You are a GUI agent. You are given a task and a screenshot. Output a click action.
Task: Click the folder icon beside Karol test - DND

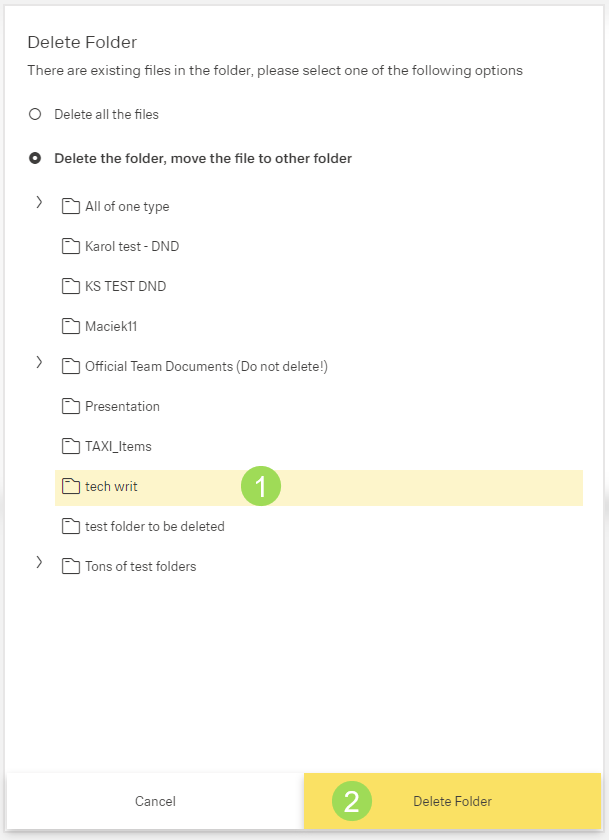[70, 246]
